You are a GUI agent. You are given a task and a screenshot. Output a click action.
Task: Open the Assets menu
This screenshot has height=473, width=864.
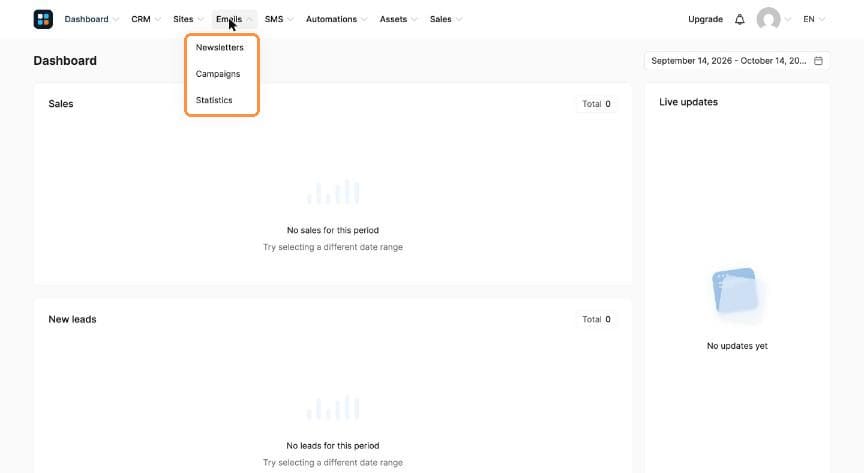click(398, 19)
